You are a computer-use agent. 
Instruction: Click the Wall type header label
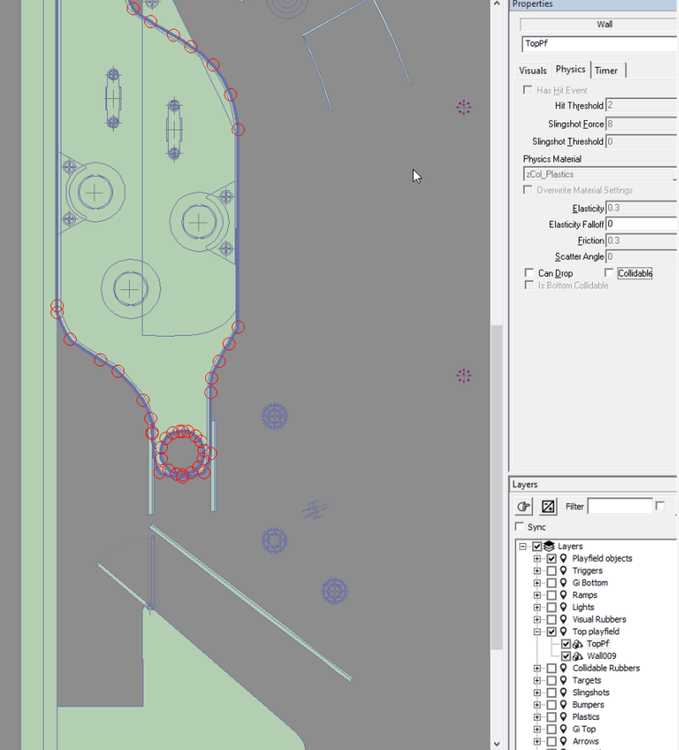(604, 24)
